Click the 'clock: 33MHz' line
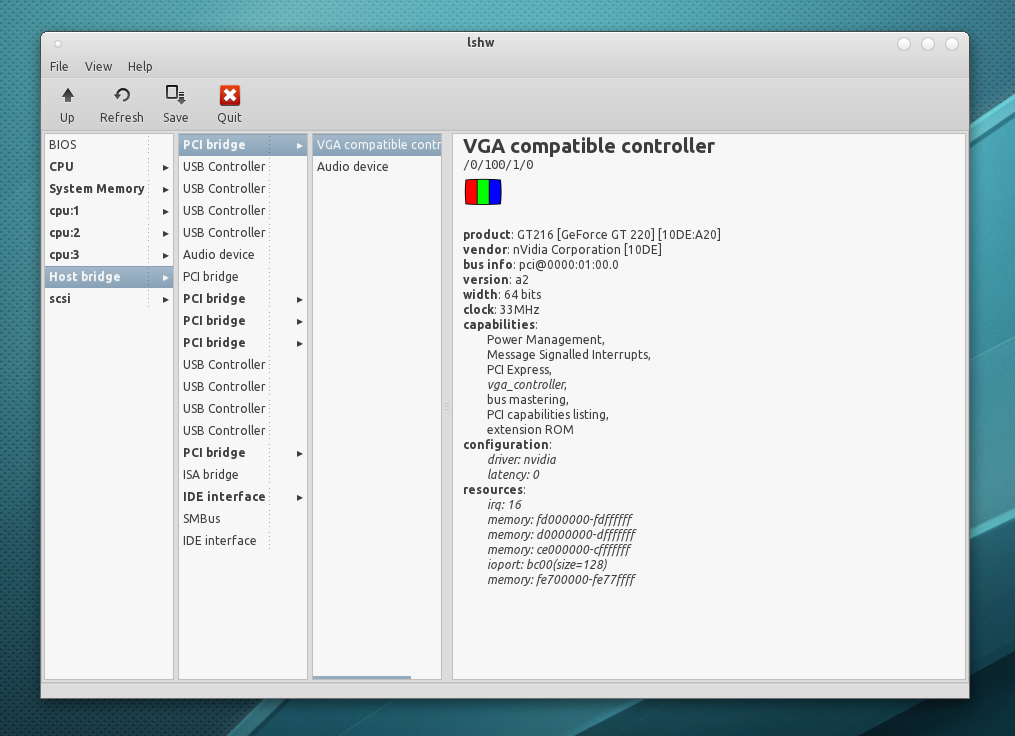The image size is (1015, 736). 501,309
